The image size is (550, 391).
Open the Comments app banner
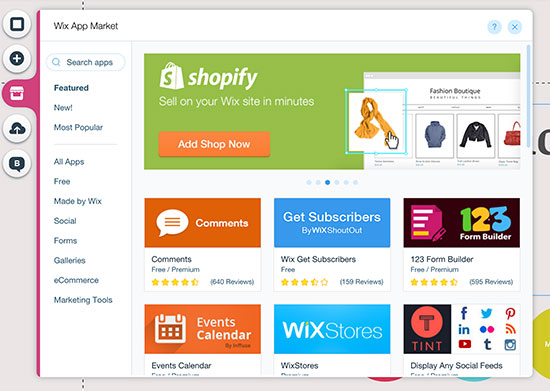[202, 223]
